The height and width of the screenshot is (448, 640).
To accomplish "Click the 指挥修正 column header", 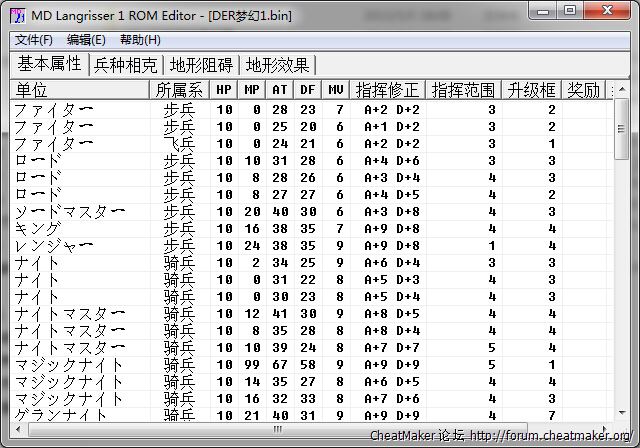I will 388,90.
